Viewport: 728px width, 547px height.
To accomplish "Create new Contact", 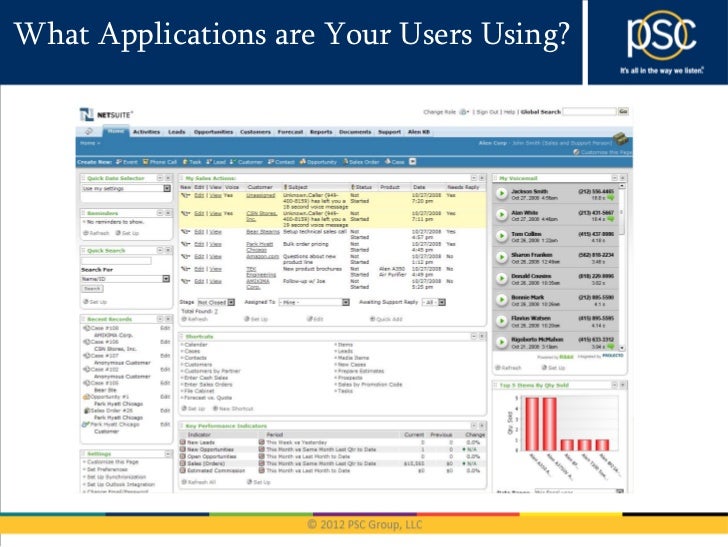I will (281, 162).
